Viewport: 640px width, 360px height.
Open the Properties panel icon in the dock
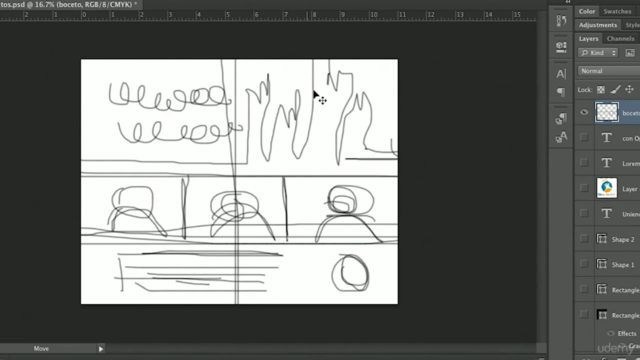[x=561, y=47]
